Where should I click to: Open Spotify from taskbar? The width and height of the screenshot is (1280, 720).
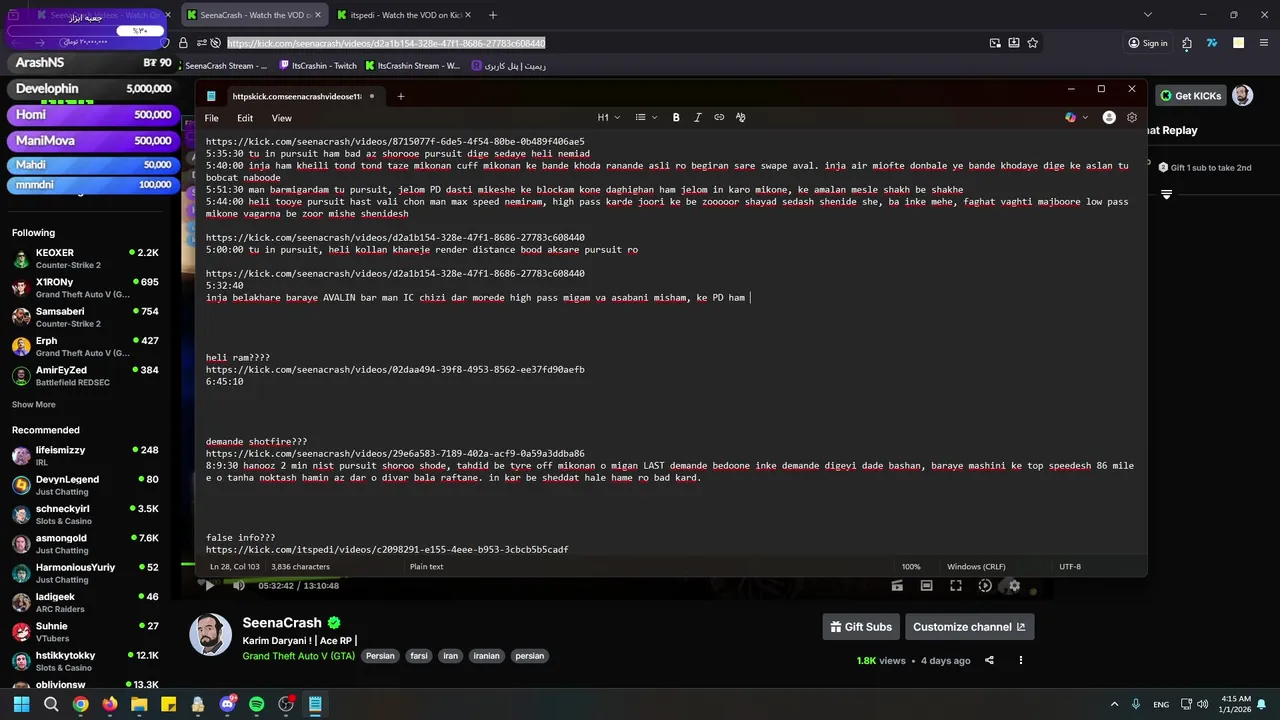click(x=257, y=704)
